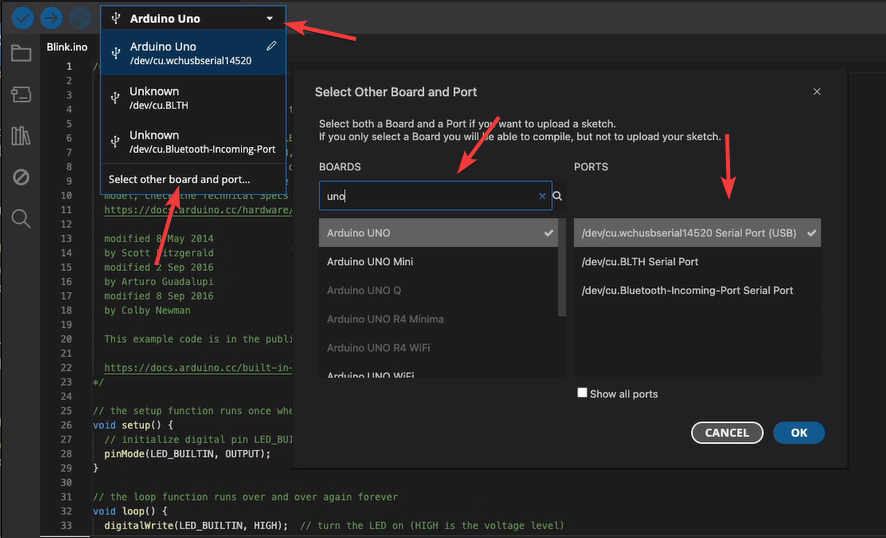Click the boards list scrollbar
The height and width of the screenshot is (538, 886).
[x=562, y=267]
